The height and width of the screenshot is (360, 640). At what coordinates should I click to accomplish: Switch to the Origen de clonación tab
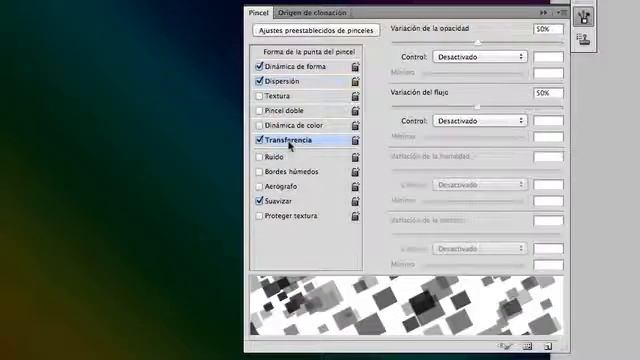[x=312, y=13]
